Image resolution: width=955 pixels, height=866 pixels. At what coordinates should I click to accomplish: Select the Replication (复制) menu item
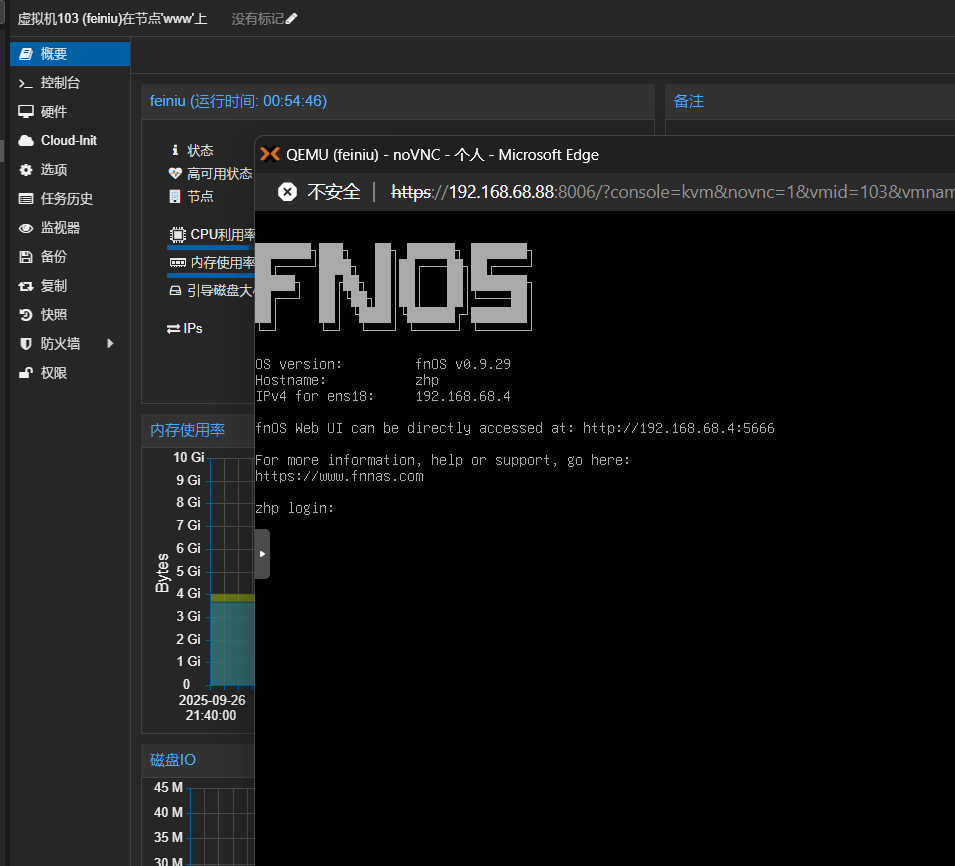[x=54, y=286]
